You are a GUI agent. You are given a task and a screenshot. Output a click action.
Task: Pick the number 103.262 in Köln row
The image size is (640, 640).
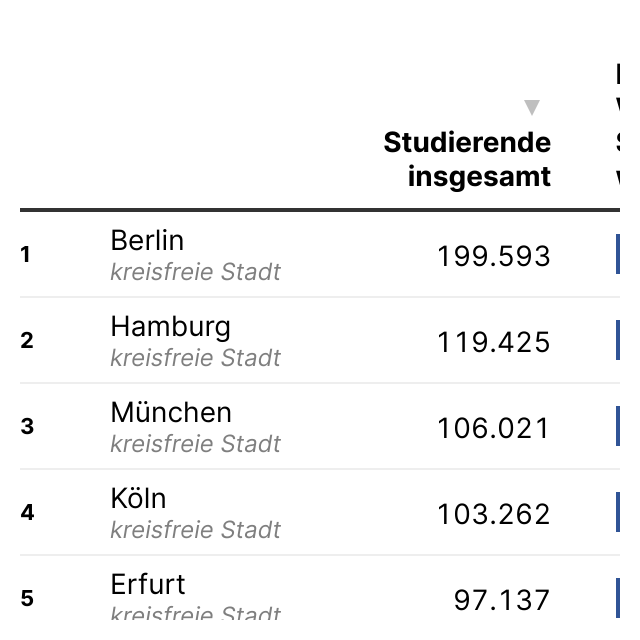[x=494, y=514]
